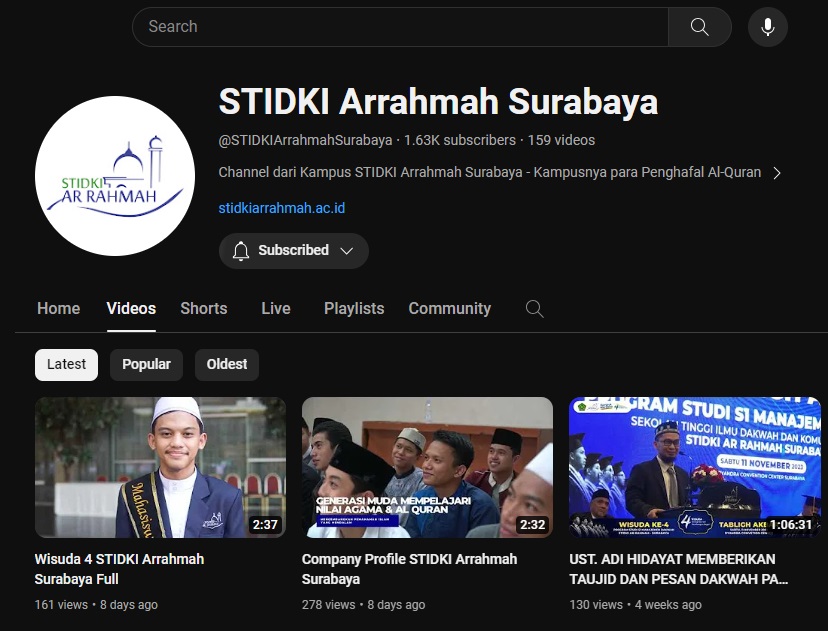This screenshot has width=828, height=631.
Task: Play the Ust. Adi Hidayat video thumbnail
Action: (x=695, y=467)
